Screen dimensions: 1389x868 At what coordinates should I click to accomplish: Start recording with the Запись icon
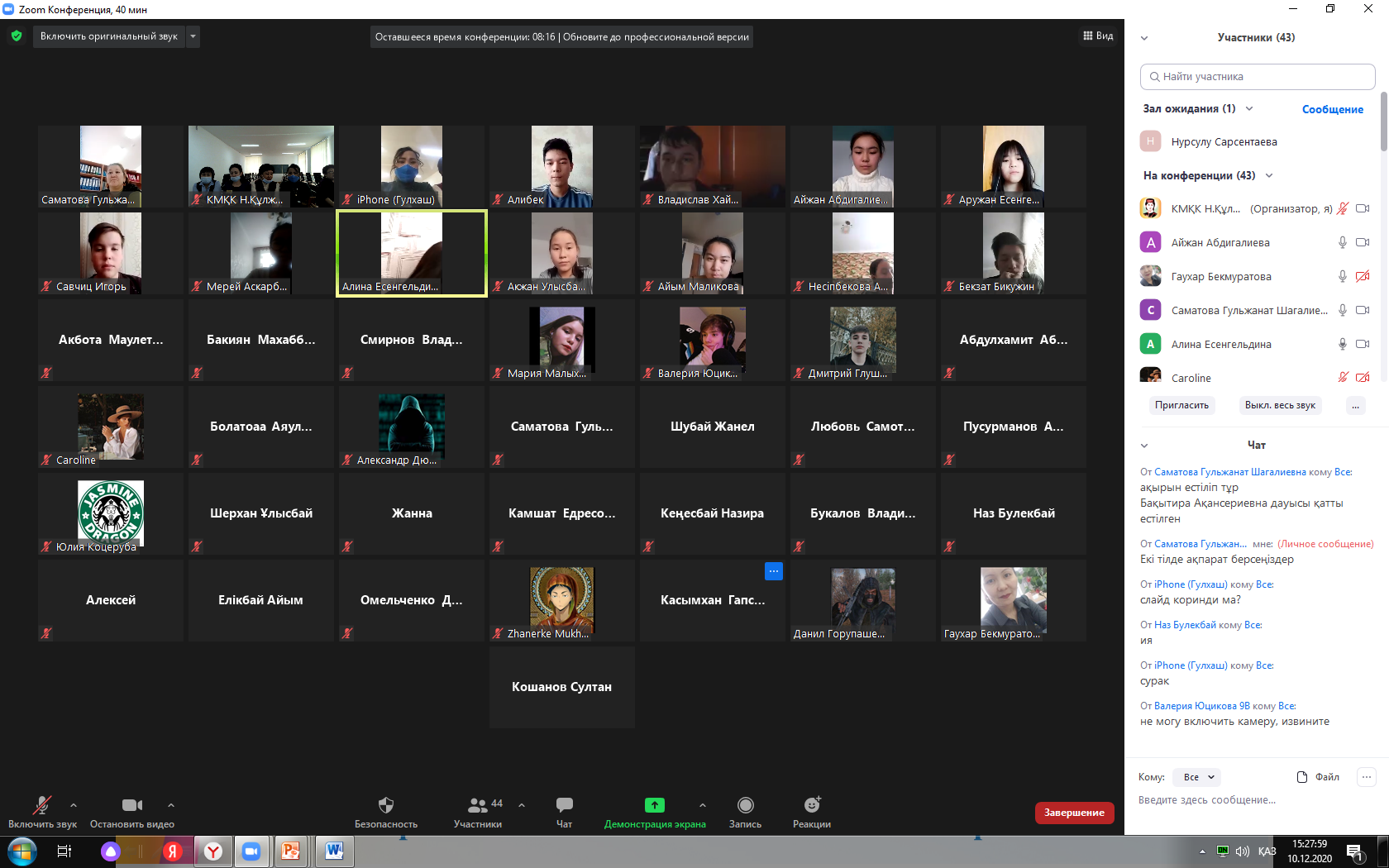point(745,805)
